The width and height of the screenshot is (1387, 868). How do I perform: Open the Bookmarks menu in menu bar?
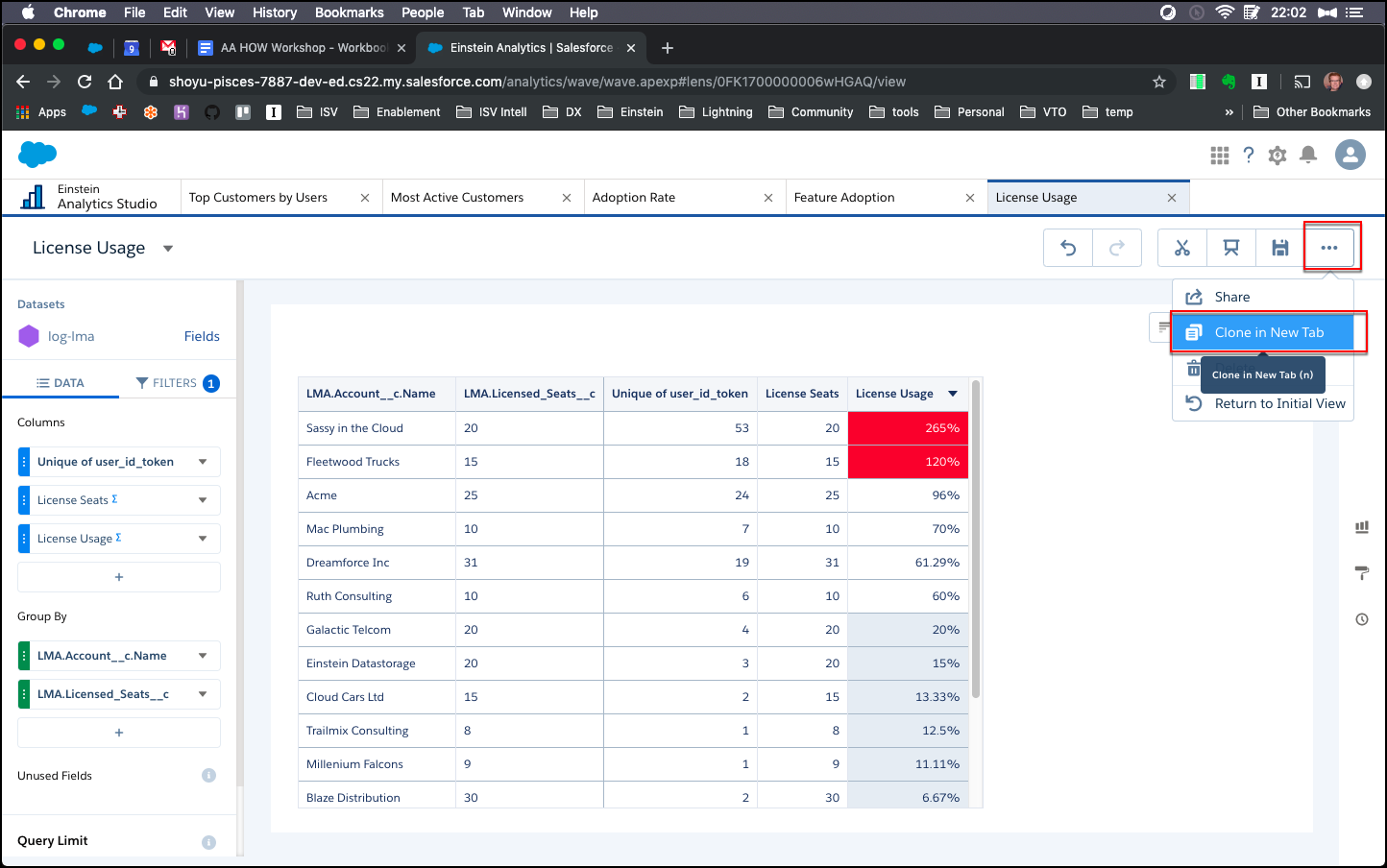click(x=350, y=12)
